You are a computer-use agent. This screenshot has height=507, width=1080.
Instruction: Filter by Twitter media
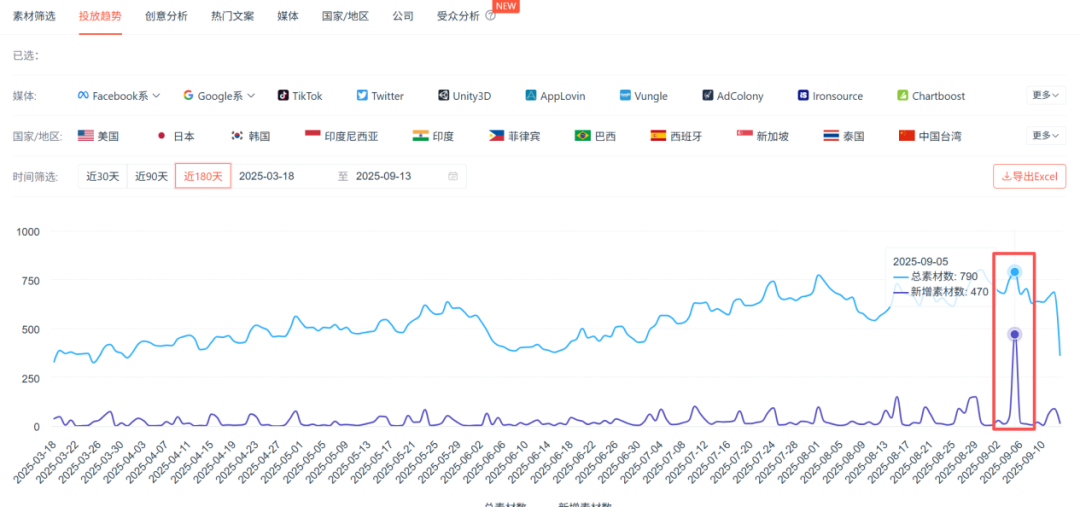pos(380,96)
